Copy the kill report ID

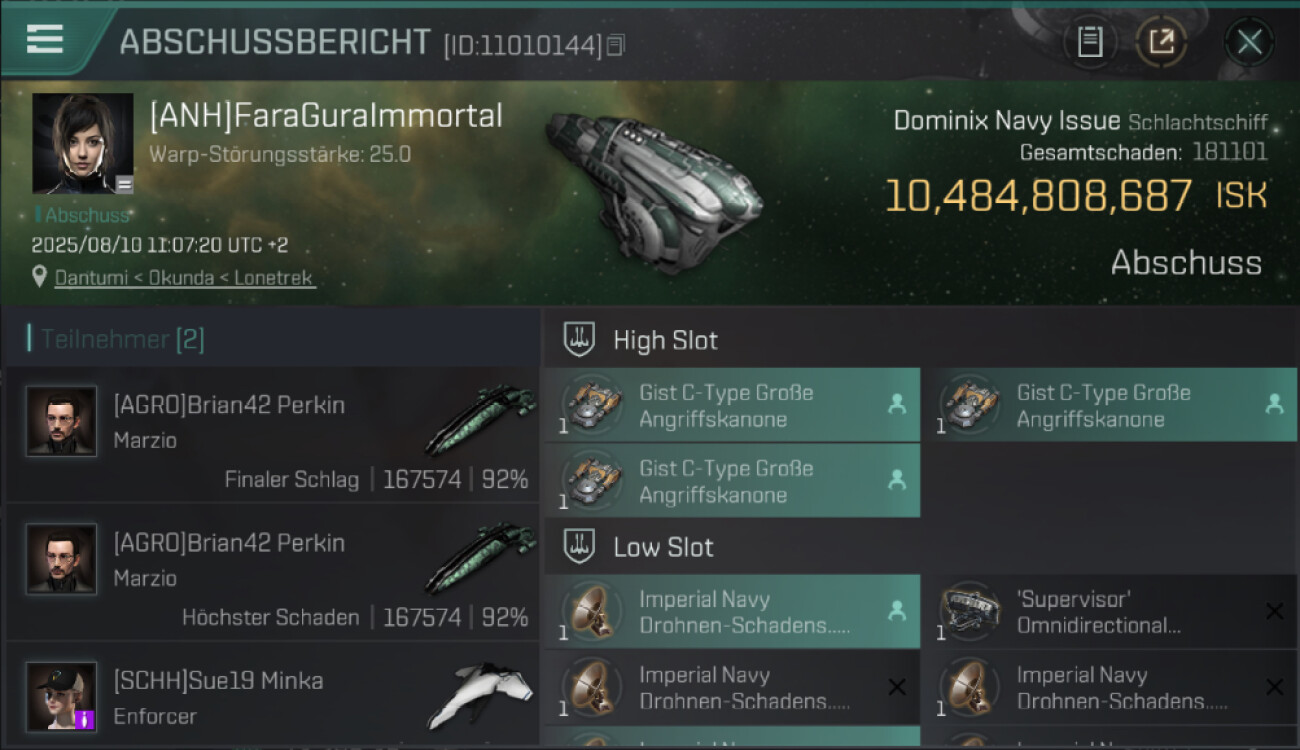pyautogui.click(x=616, y=45)
